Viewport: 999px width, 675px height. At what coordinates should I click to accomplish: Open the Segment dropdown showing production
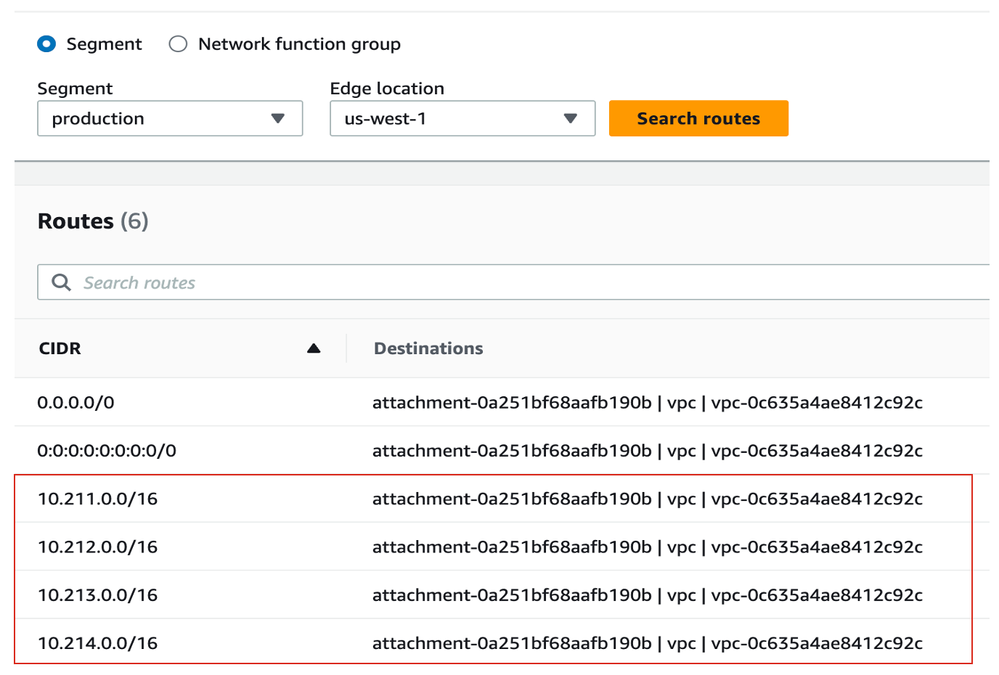pyautogui.click(x=169, y=118)
